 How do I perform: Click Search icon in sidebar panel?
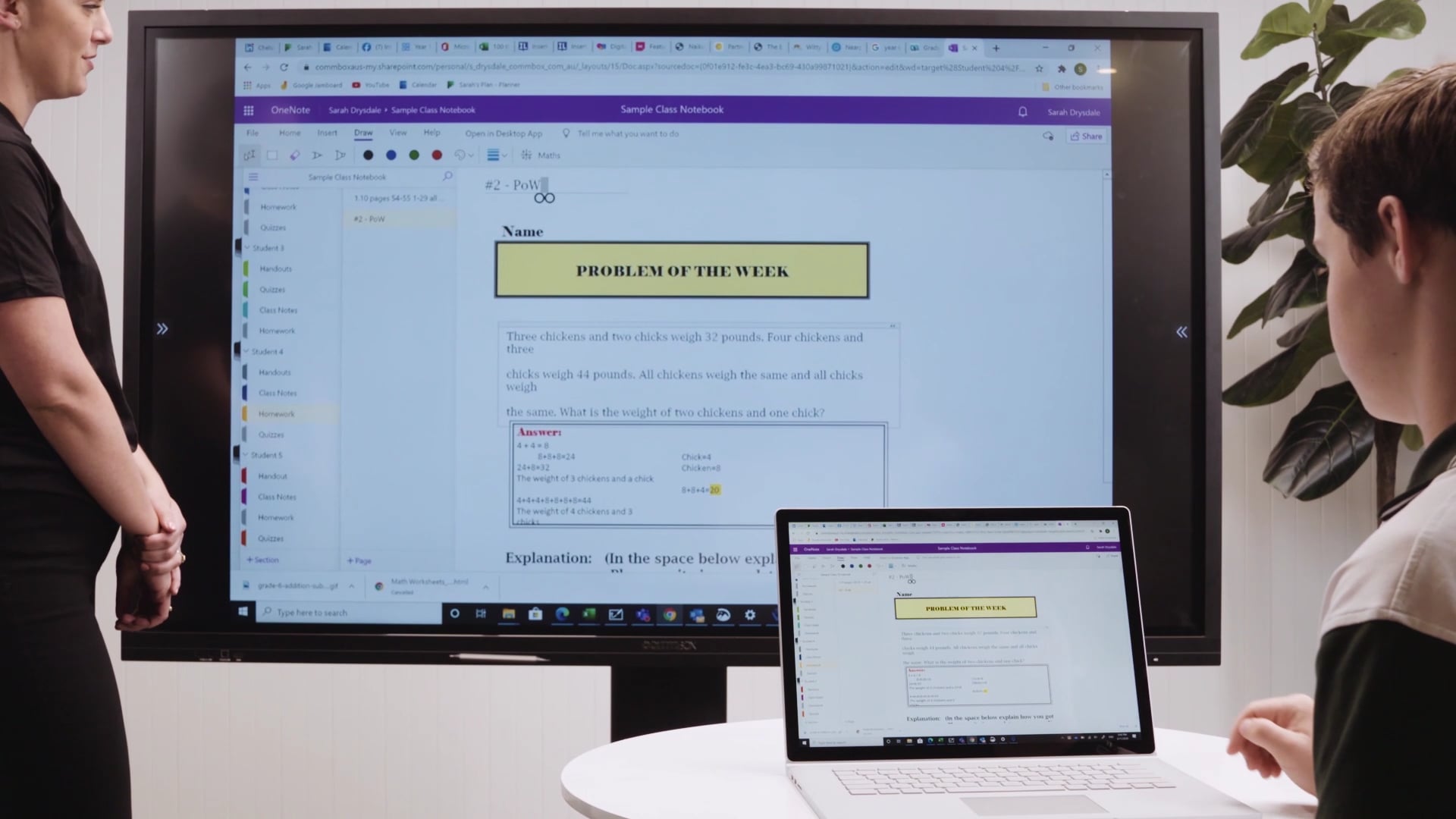pyautogui.click(x=449, y=177)
